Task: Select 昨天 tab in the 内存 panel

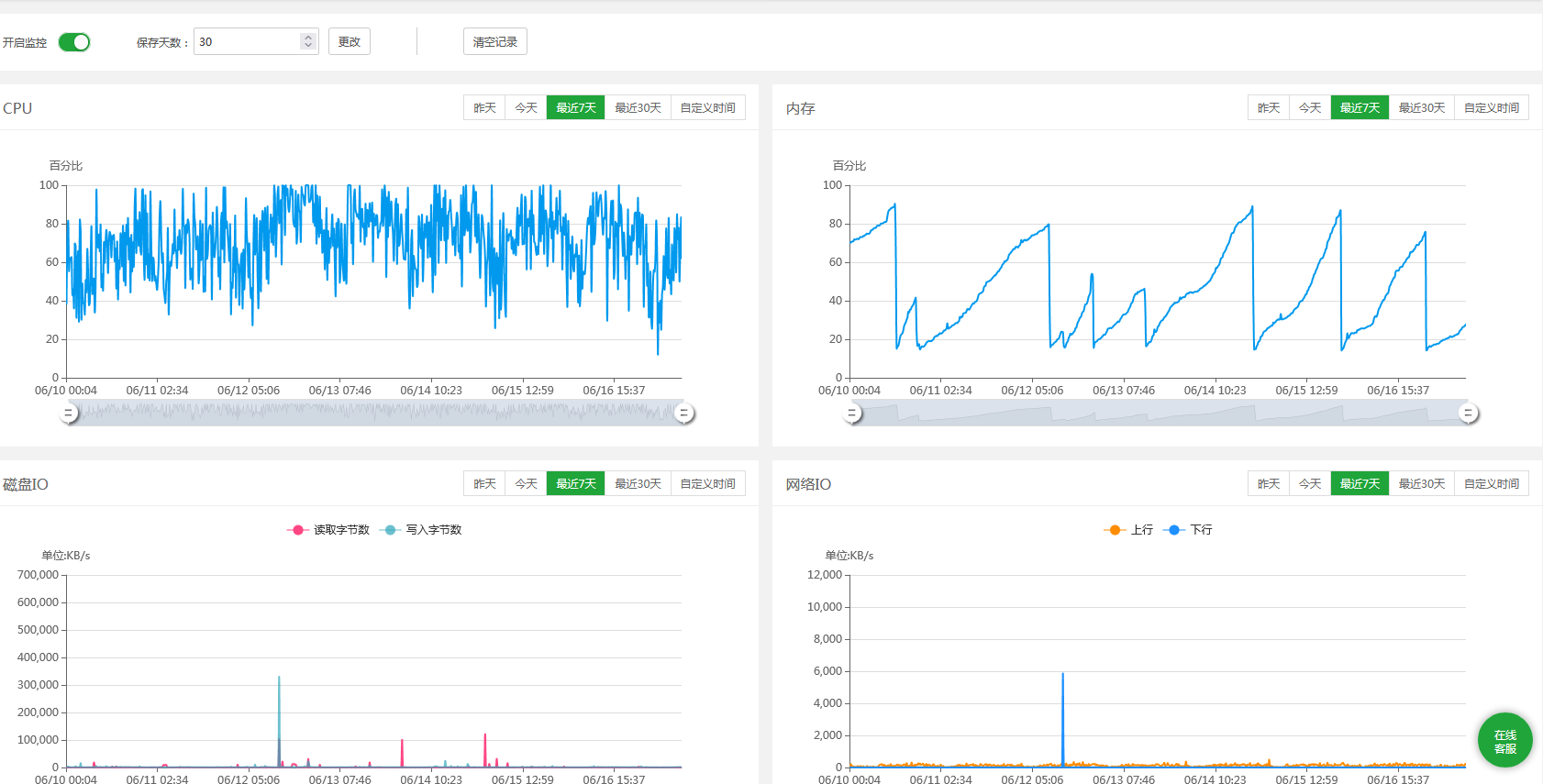Action: point(1269,107)
